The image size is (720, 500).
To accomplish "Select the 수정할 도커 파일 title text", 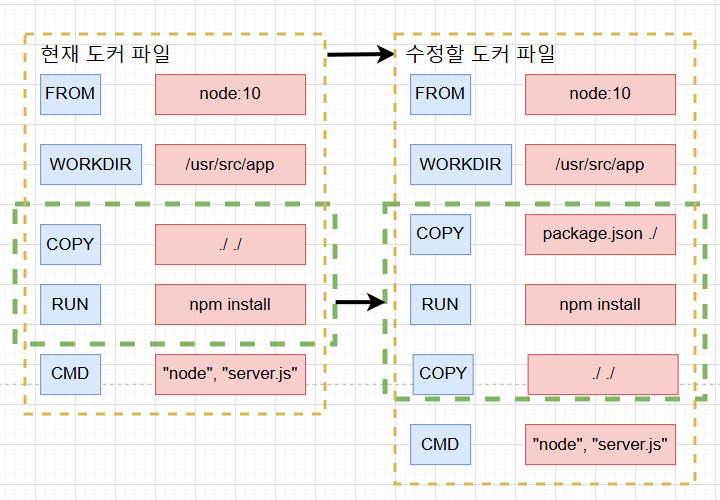I will pyautogui.click(x=480, y=54).
